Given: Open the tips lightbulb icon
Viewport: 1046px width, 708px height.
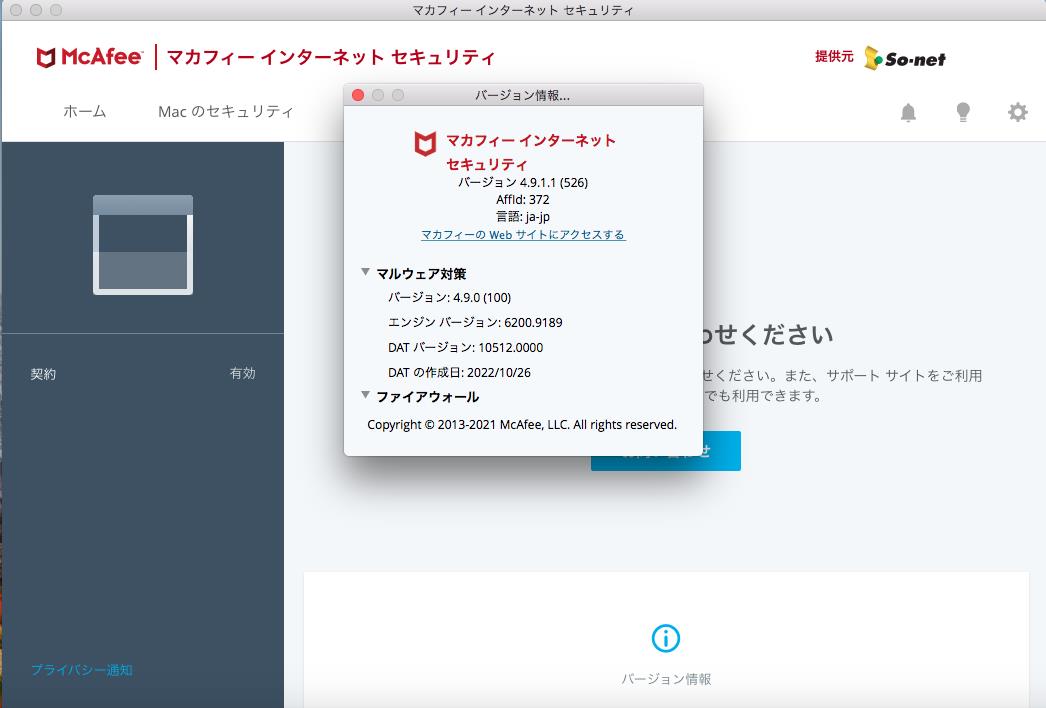Looking at the screenshot, I should tap(963, 112).
